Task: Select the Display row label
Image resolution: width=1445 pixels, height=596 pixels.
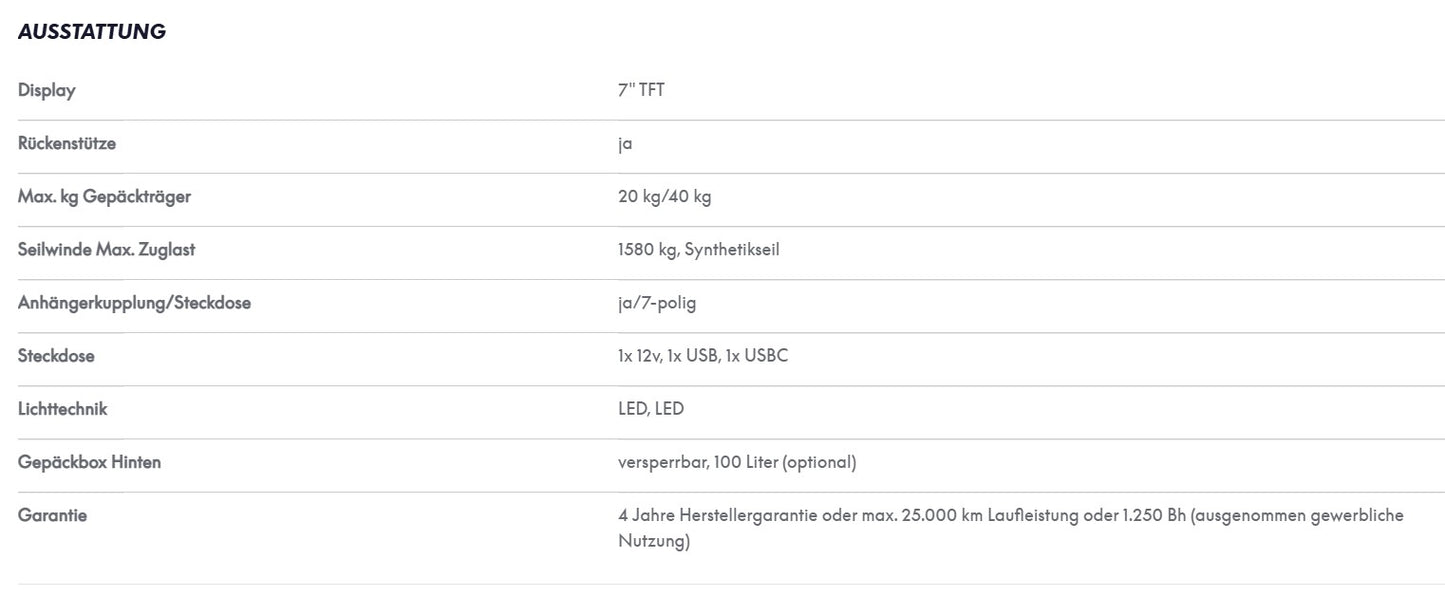Action: (47, 90)
